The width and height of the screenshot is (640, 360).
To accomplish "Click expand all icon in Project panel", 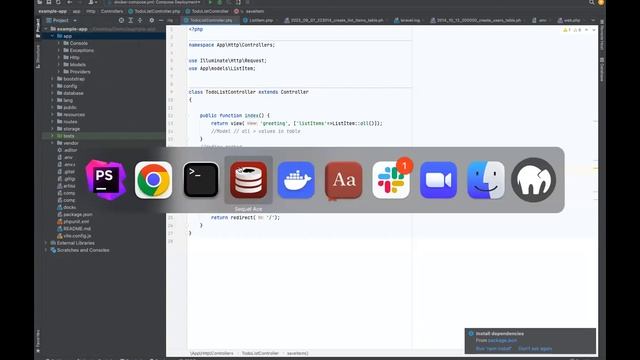I will [131, 20].
